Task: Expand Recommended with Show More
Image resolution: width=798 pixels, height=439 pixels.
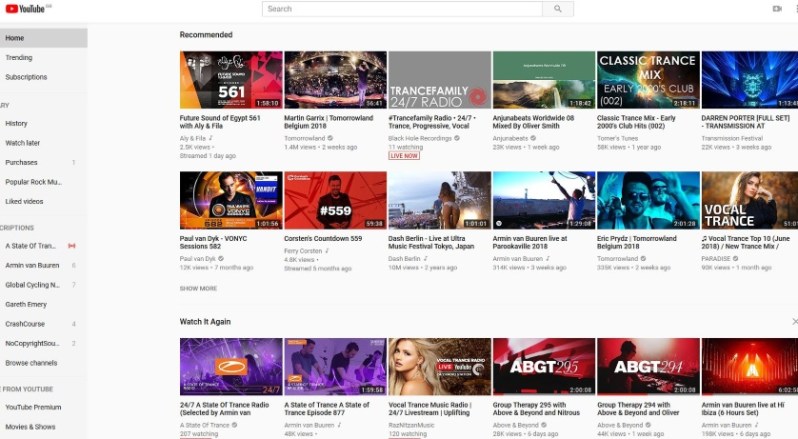Action: [x=198, y=288]
